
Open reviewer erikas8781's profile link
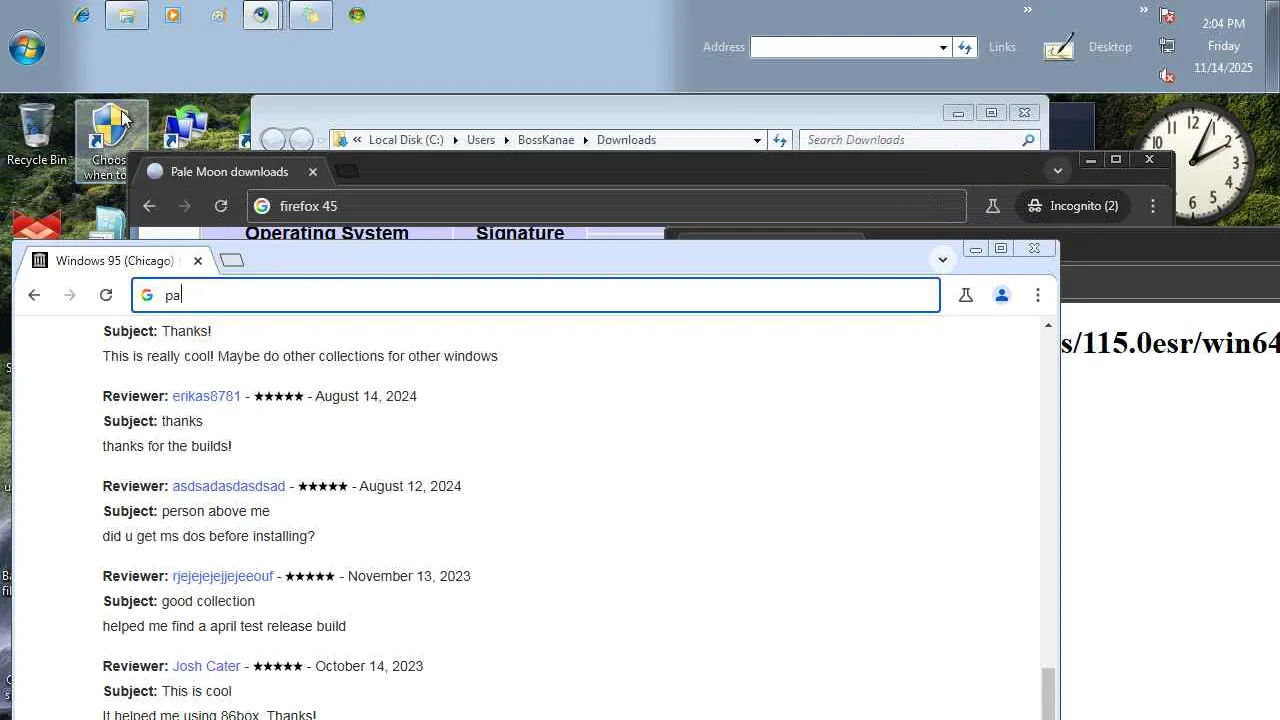207,396
